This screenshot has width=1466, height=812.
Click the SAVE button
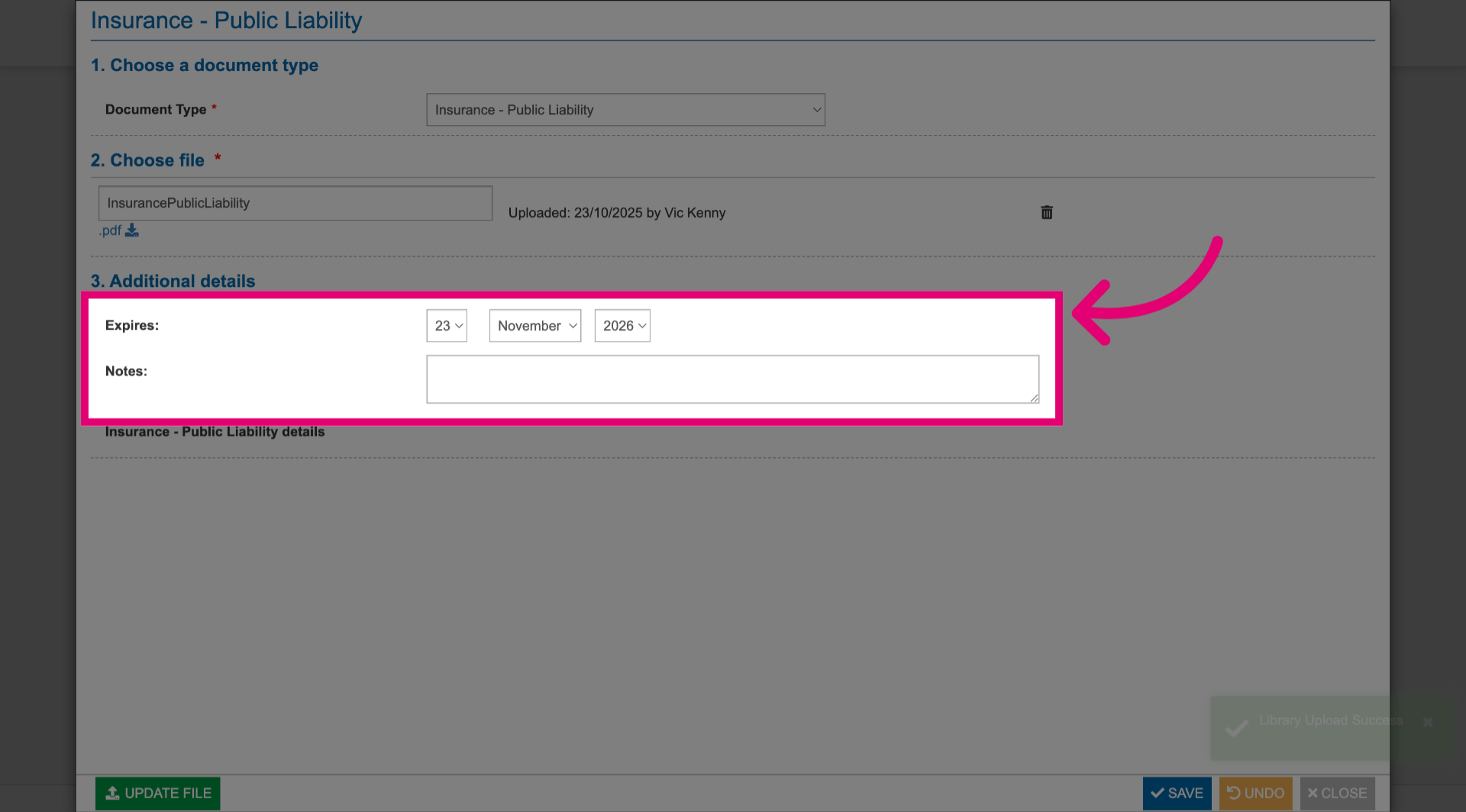pos(1177,793)
